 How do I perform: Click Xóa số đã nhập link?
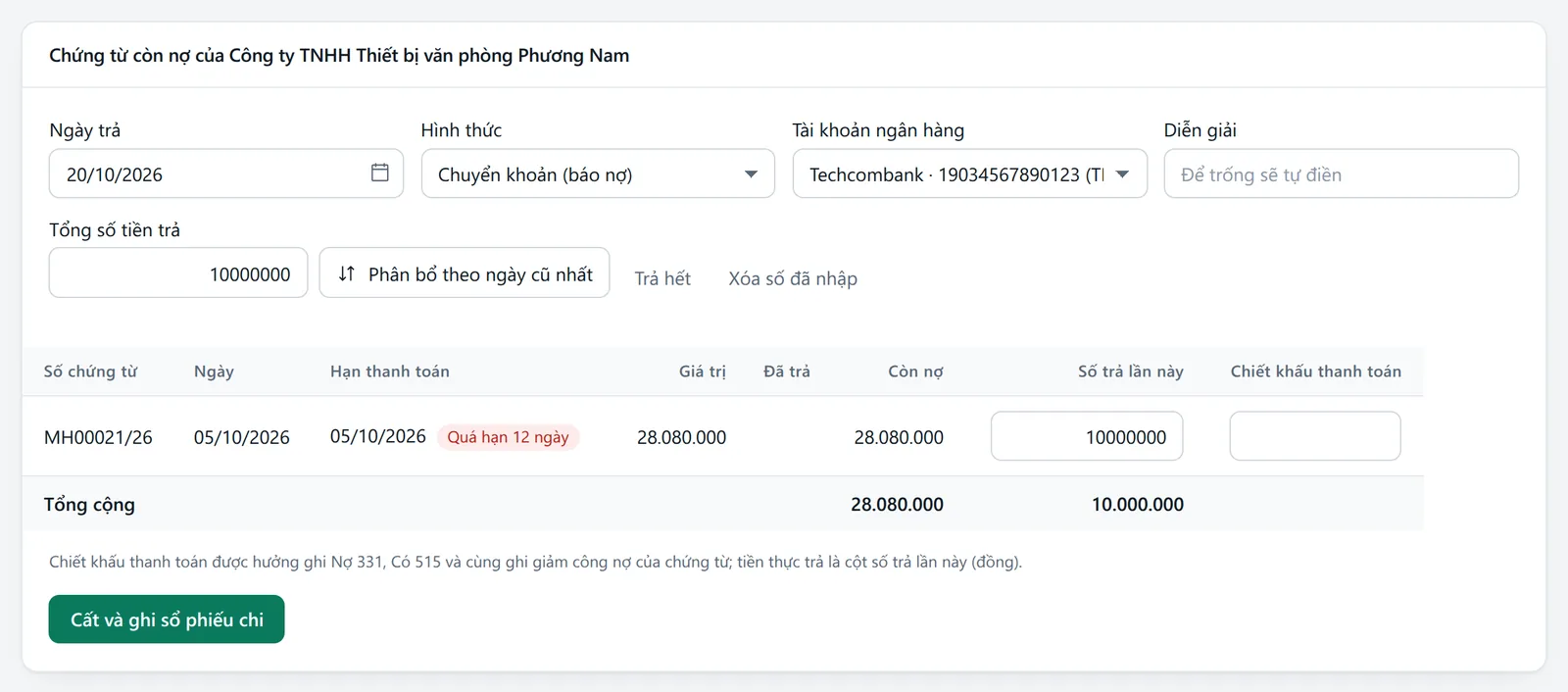tap(793, 278)
